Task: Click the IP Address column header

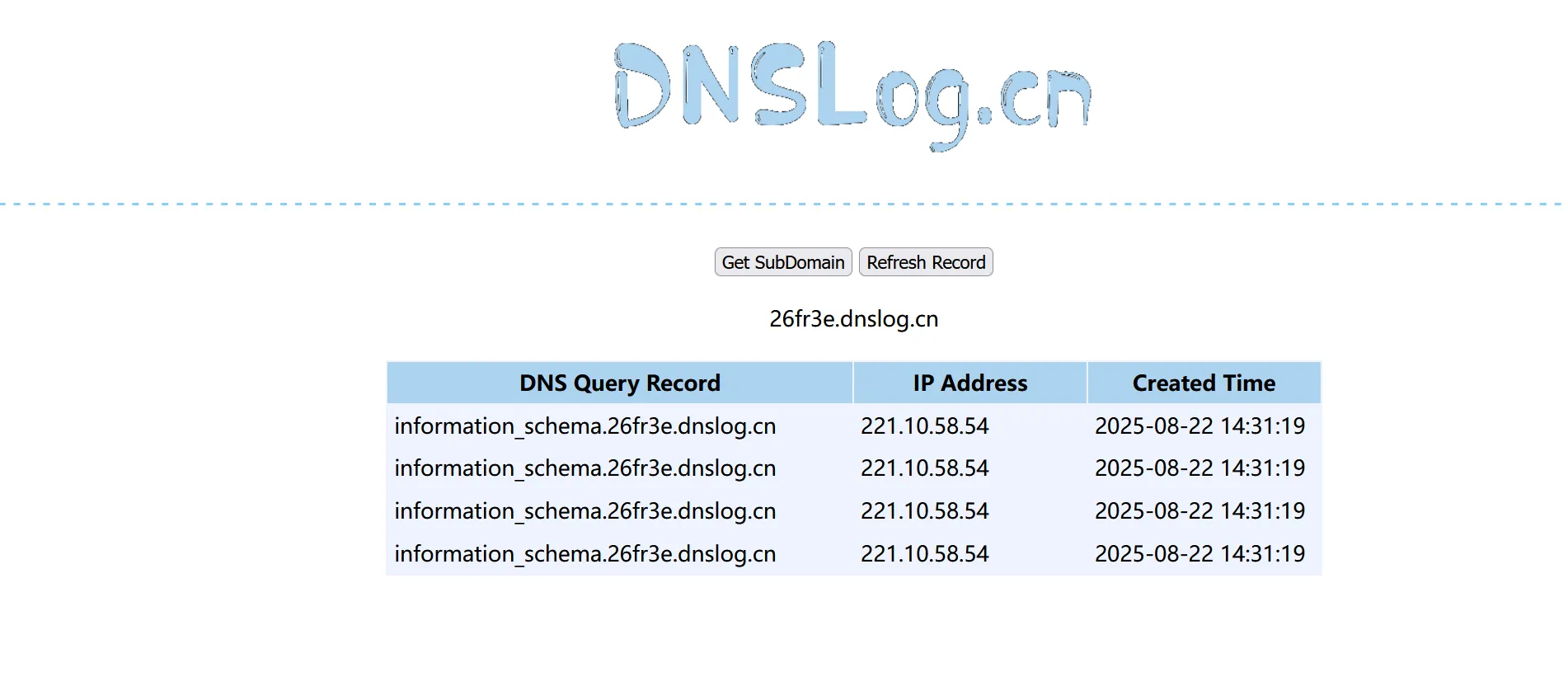Action: coord(969,383)
